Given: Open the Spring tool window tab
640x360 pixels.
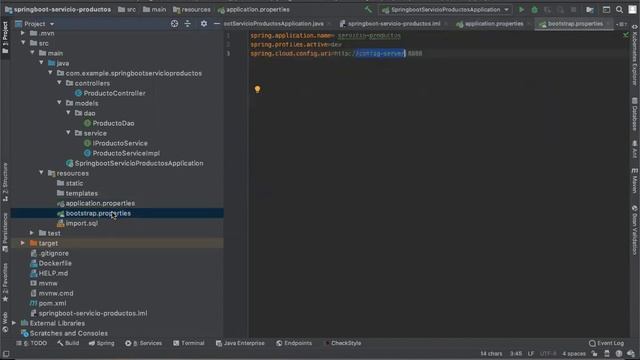Looking at the screenshot, I should coord(102,343).
